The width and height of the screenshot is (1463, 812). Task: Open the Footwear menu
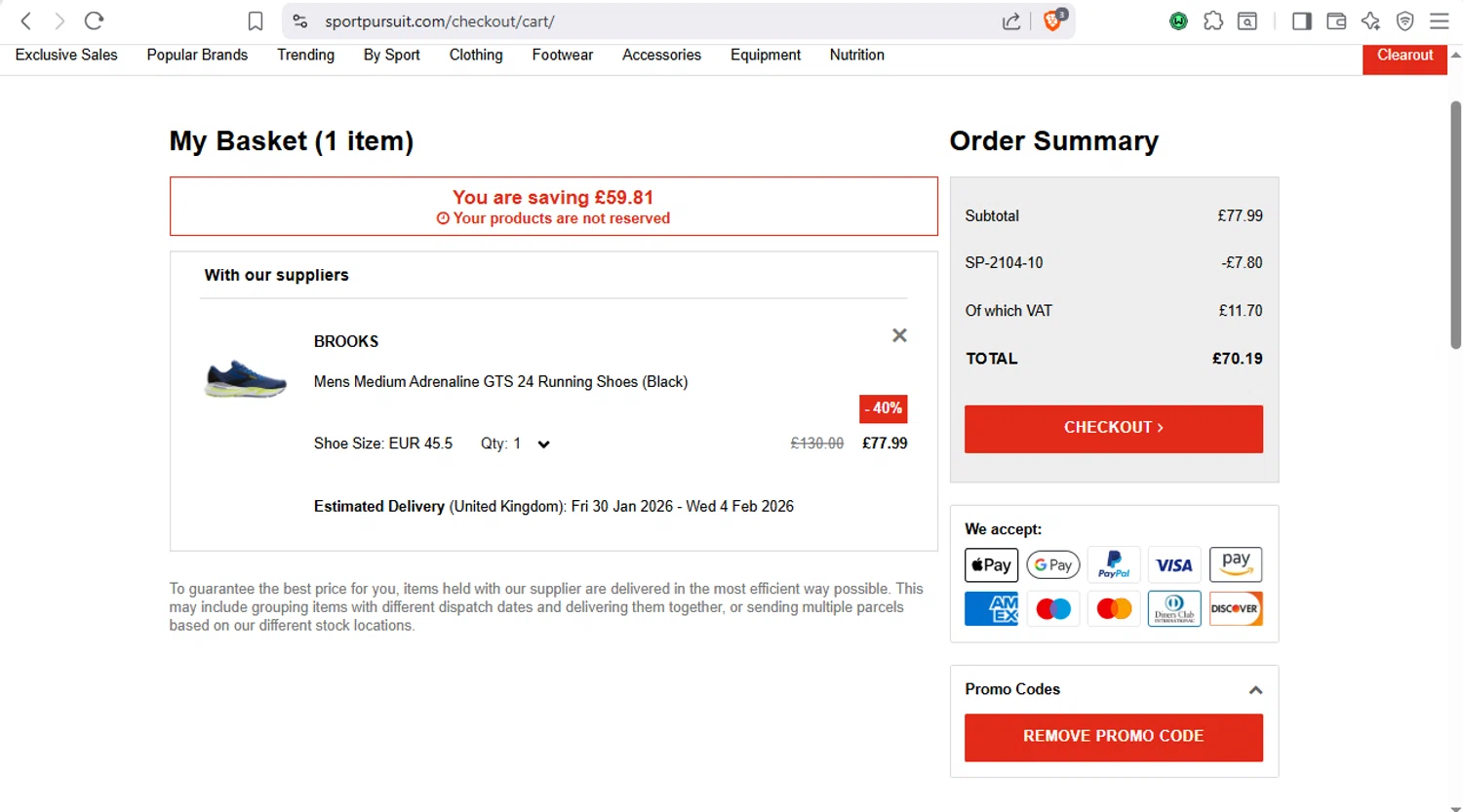(562, 56)
